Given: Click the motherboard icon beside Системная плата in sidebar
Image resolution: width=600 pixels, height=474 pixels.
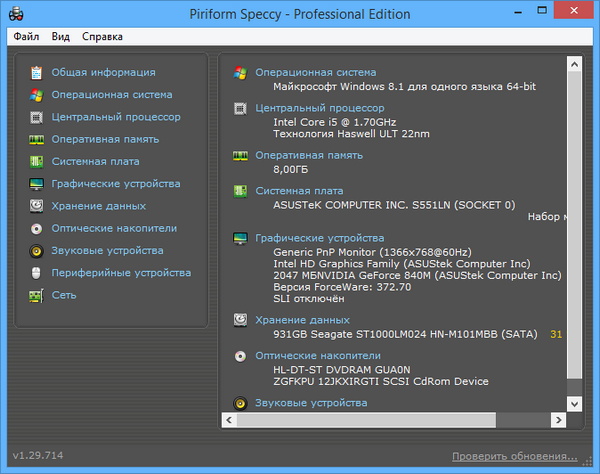Looking at the screenshot, I should pos(36,161).
